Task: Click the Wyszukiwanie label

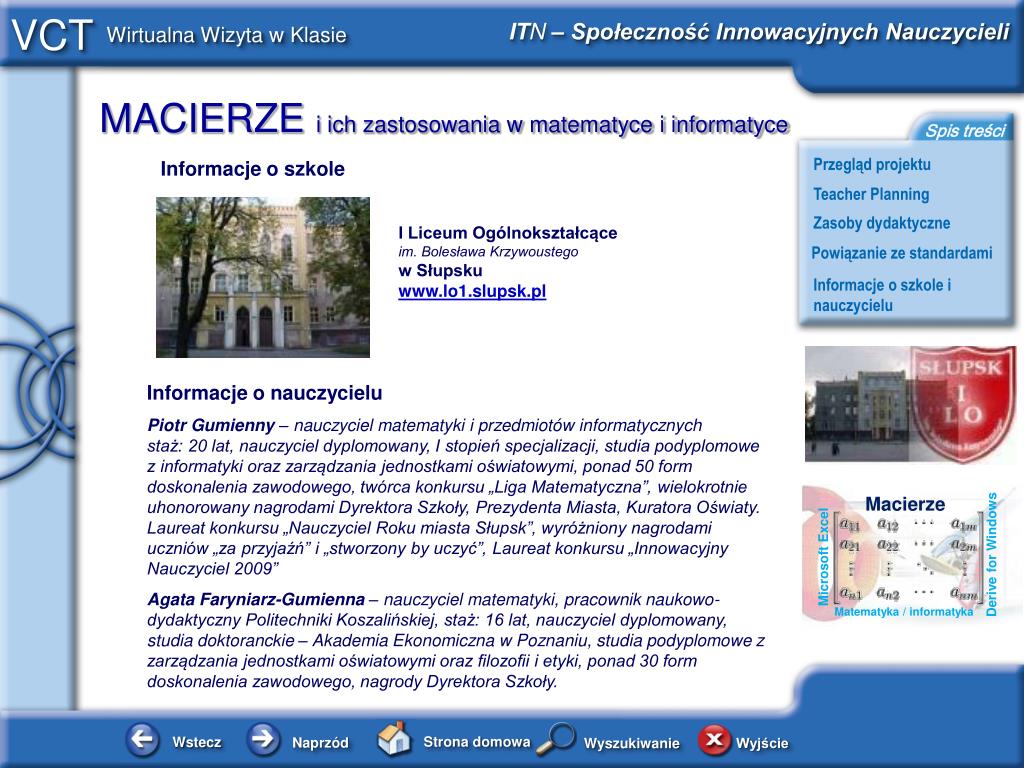Action: coord(632,743)
